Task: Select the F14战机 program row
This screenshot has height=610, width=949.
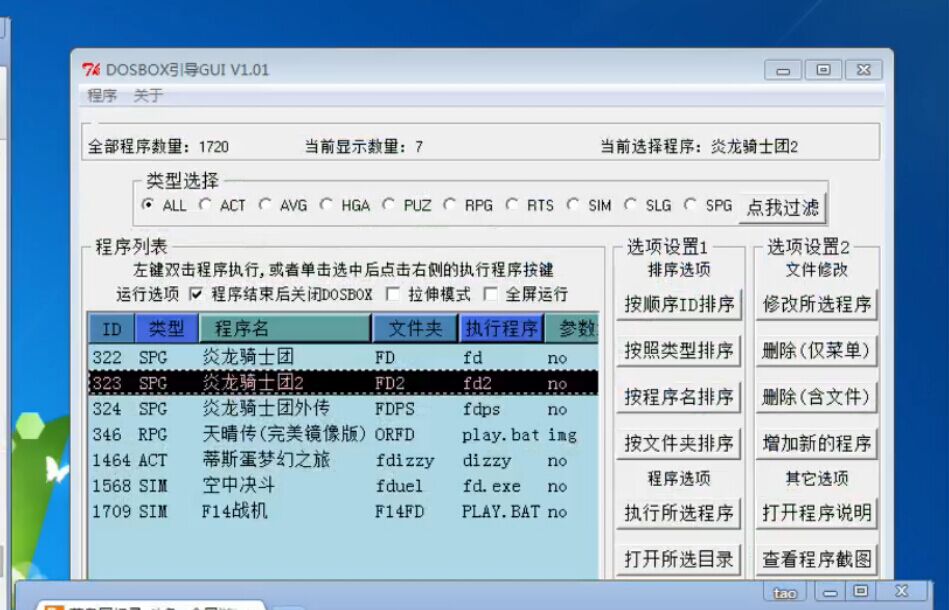Action: tap(234, 512)
